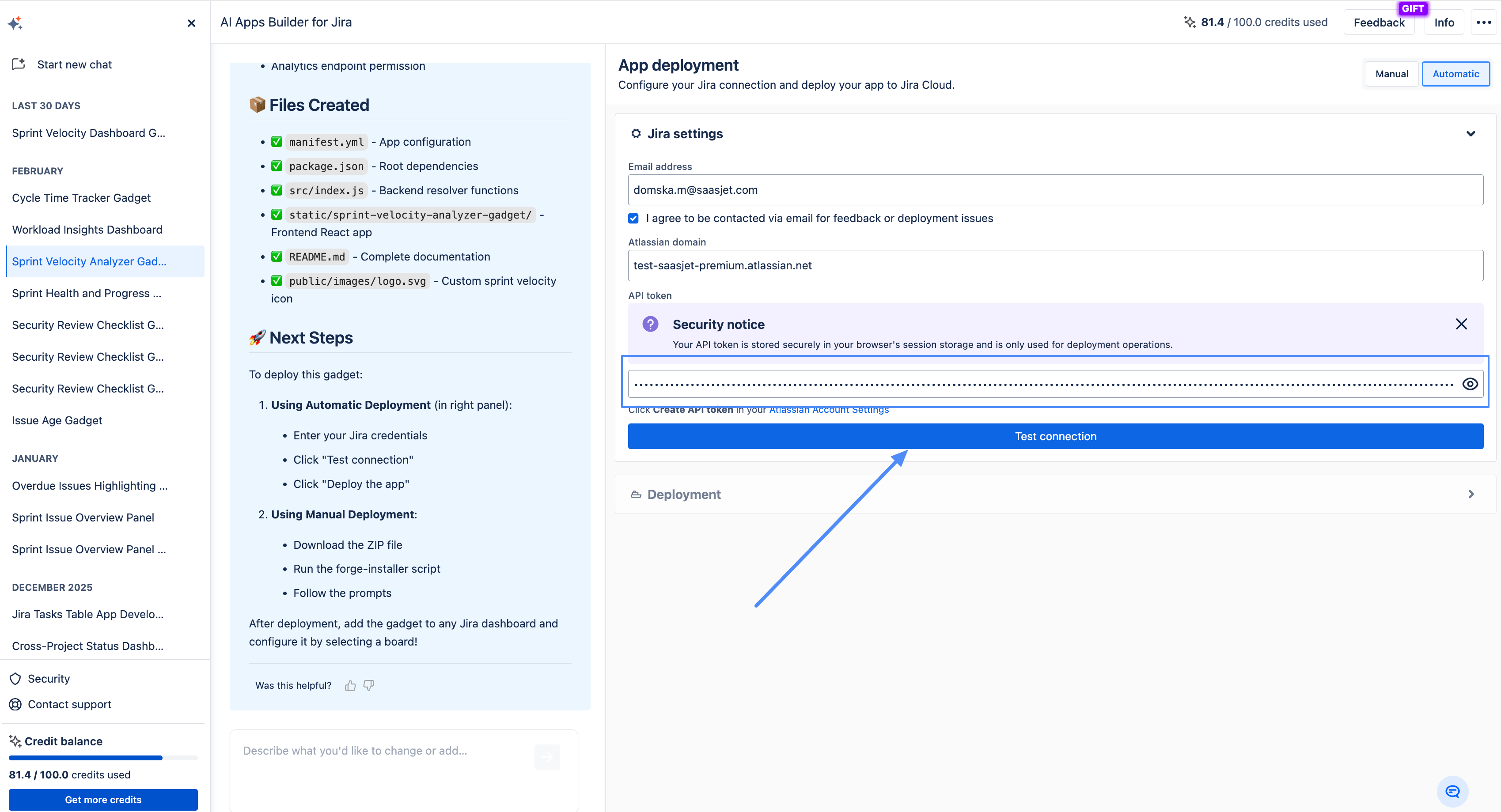Click the thumbs up helpful icon

[350, 686]
